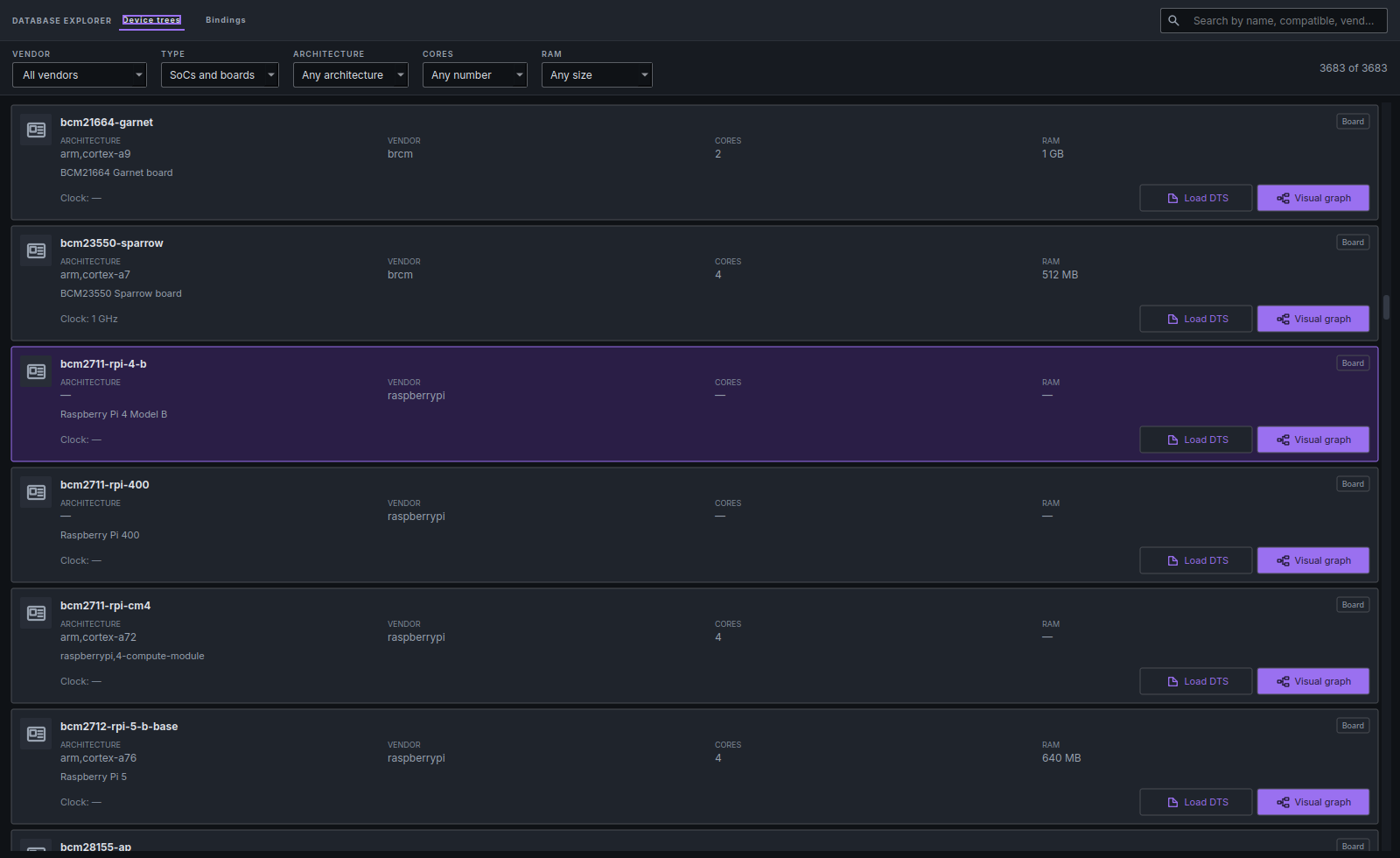Click the '512 MB' RAM value

(1060, 275)
